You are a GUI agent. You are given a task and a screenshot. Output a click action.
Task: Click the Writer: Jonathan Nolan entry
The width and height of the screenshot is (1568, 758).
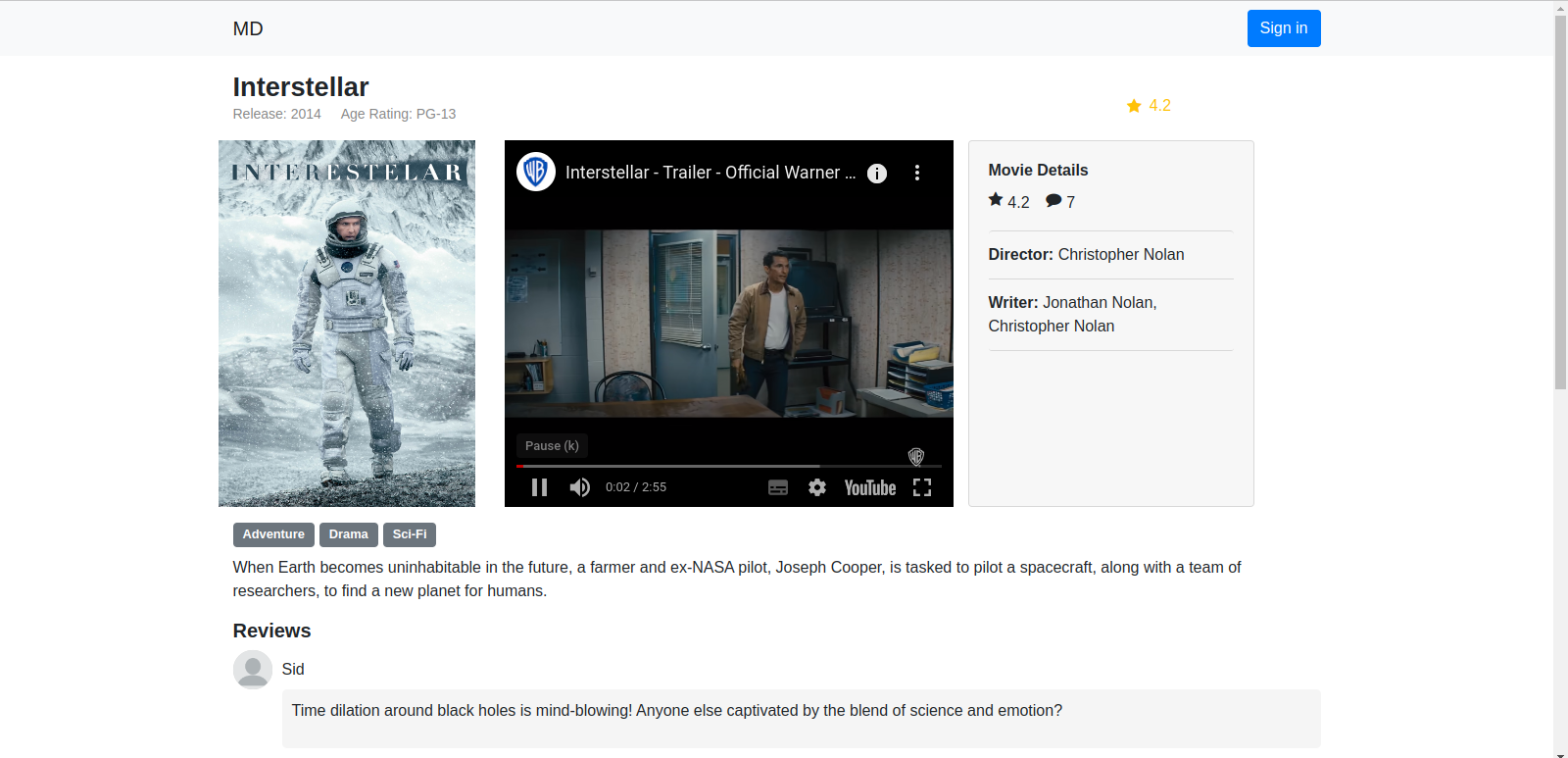point(1072,315)
